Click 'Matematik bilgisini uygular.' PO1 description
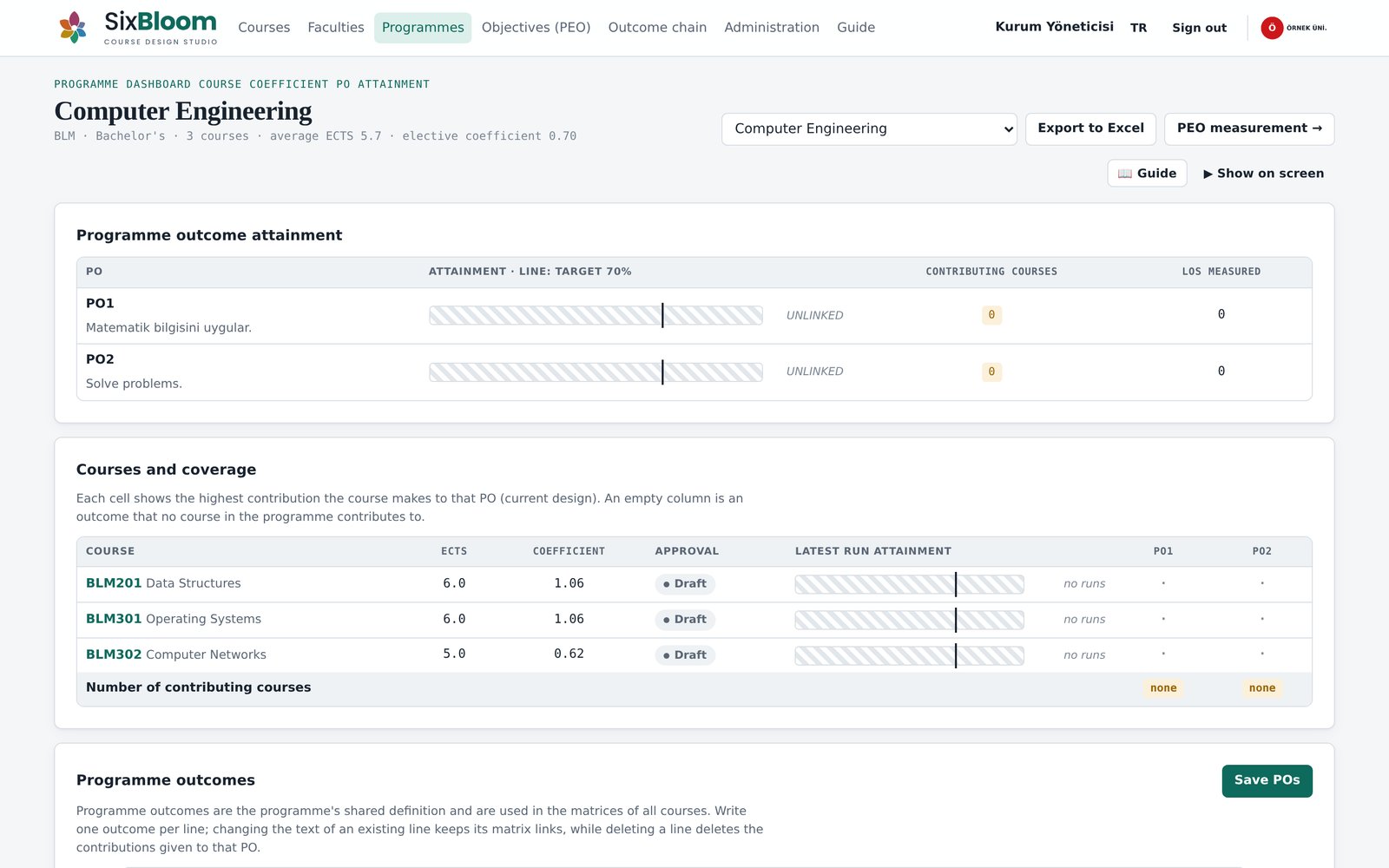Image resolution: width=1389 pixels, height=868 pixels. (168, 327)
